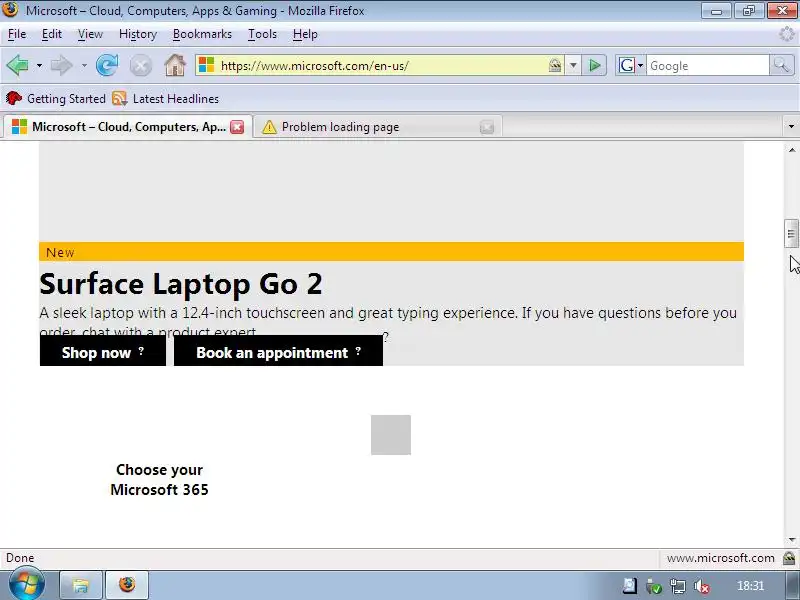Click the throbber activity indicator icon
The height and width of the screenshot is (600, 800).
pyautogui.click(x=786, y=34)
